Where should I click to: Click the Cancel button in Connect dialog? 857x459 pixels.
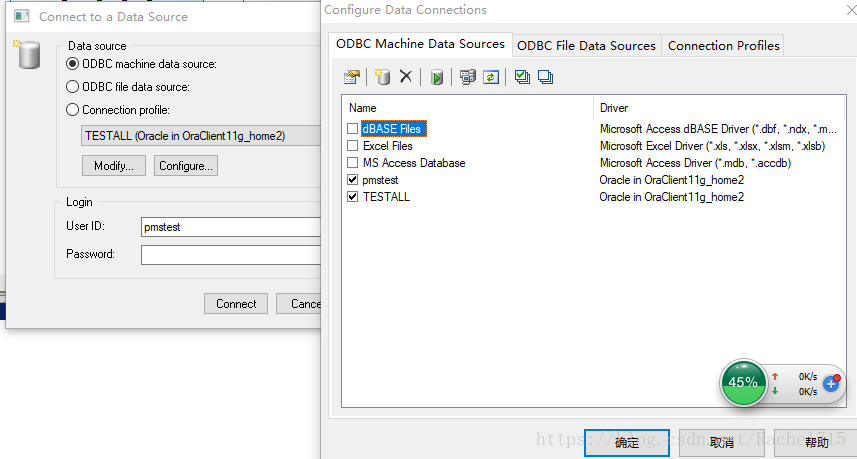point(299,304)
